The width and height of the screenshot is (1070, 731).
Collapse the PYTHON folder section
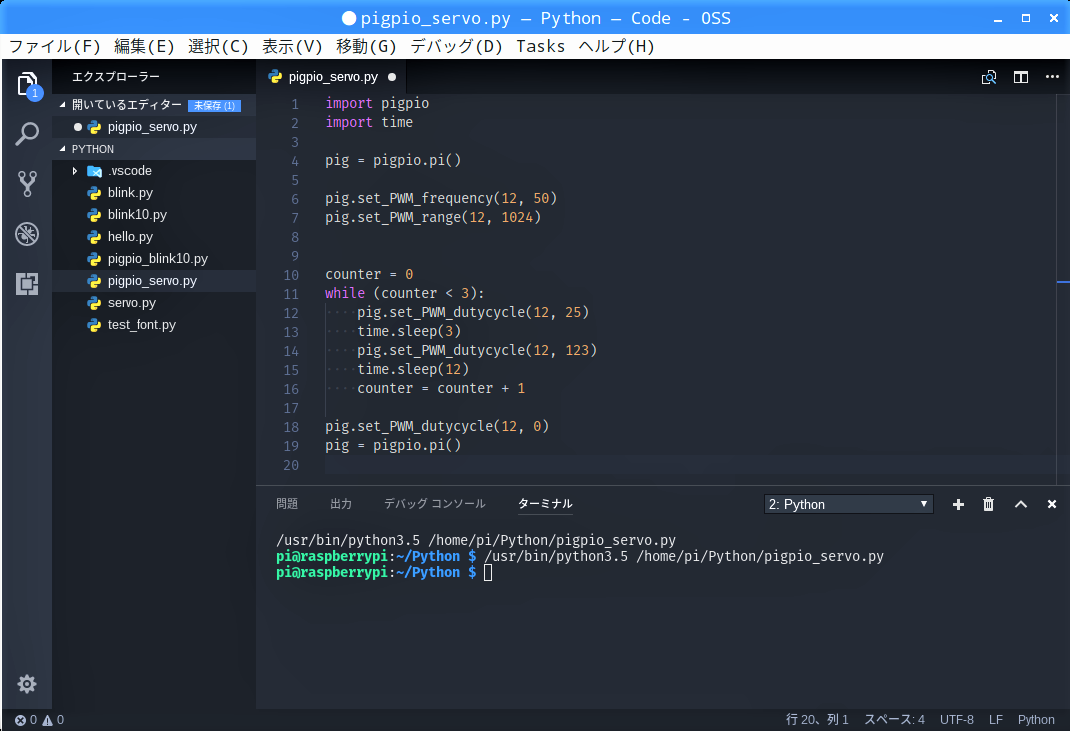point(62,149)
